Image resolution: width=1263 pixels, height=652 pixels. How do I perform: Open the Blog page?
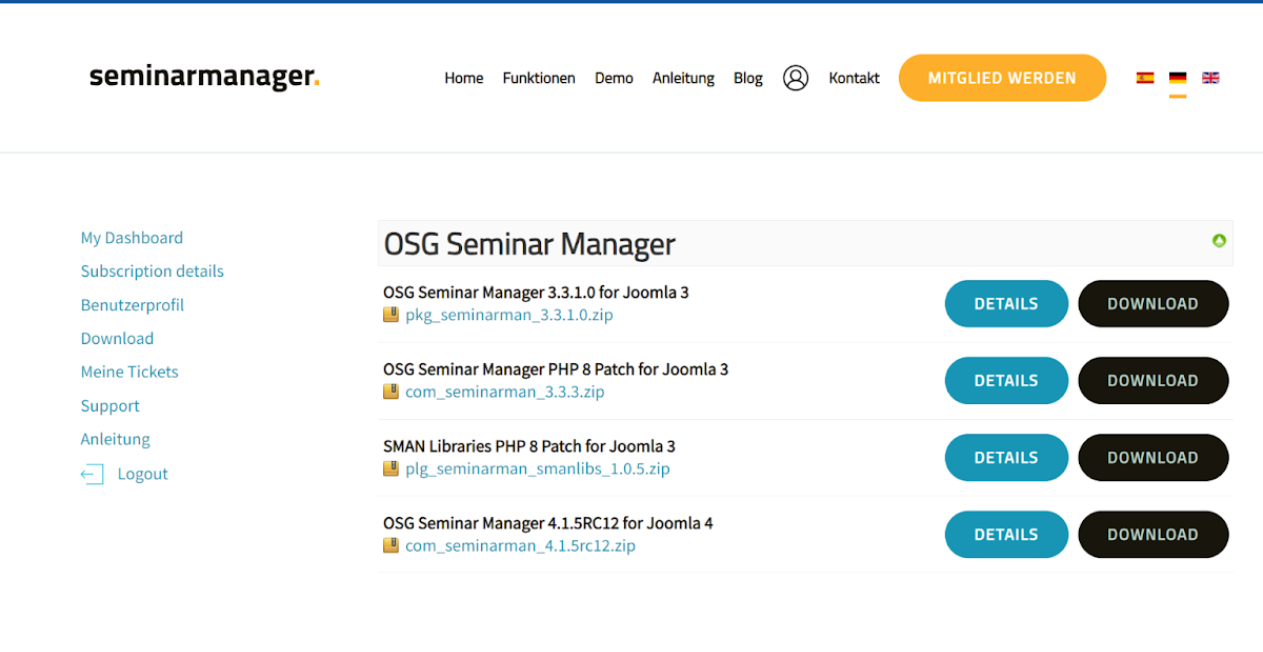click(748, 78)
